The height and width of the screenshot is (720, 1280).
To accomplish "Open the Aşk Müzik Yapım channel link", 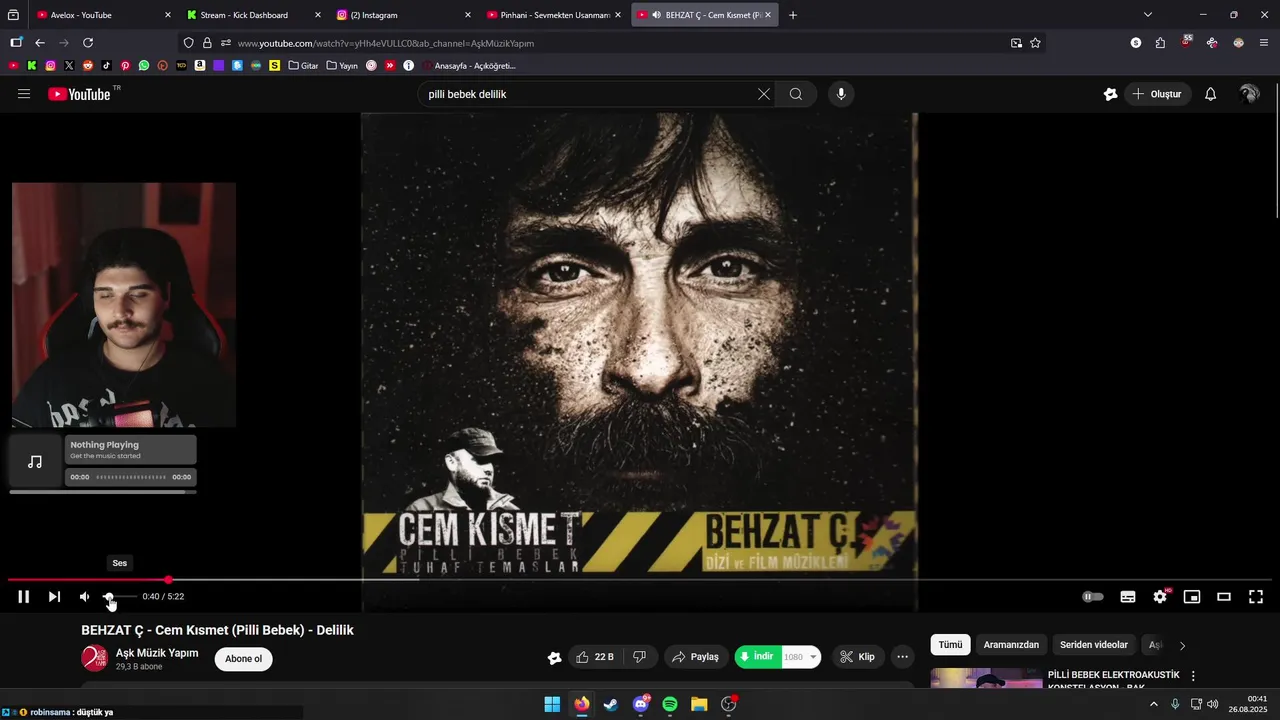I will coord(157,653).
